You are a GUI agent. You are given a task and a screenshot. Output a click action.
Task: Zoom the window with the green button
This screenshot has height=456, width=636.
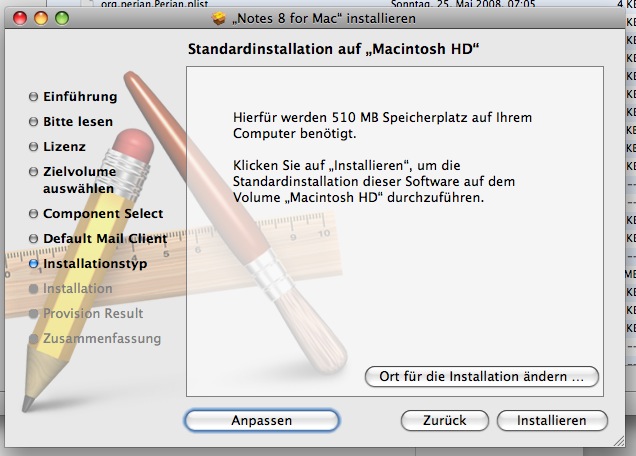(x=62, y=18)
